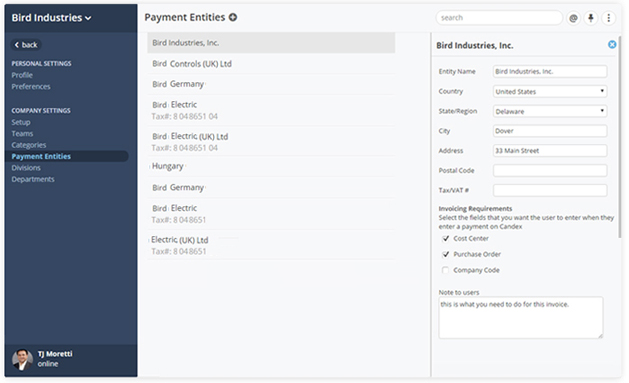This screenshot has width=629, height=383.
Task: Open the Country dropdown showing United States
Action: click(550, 91)
